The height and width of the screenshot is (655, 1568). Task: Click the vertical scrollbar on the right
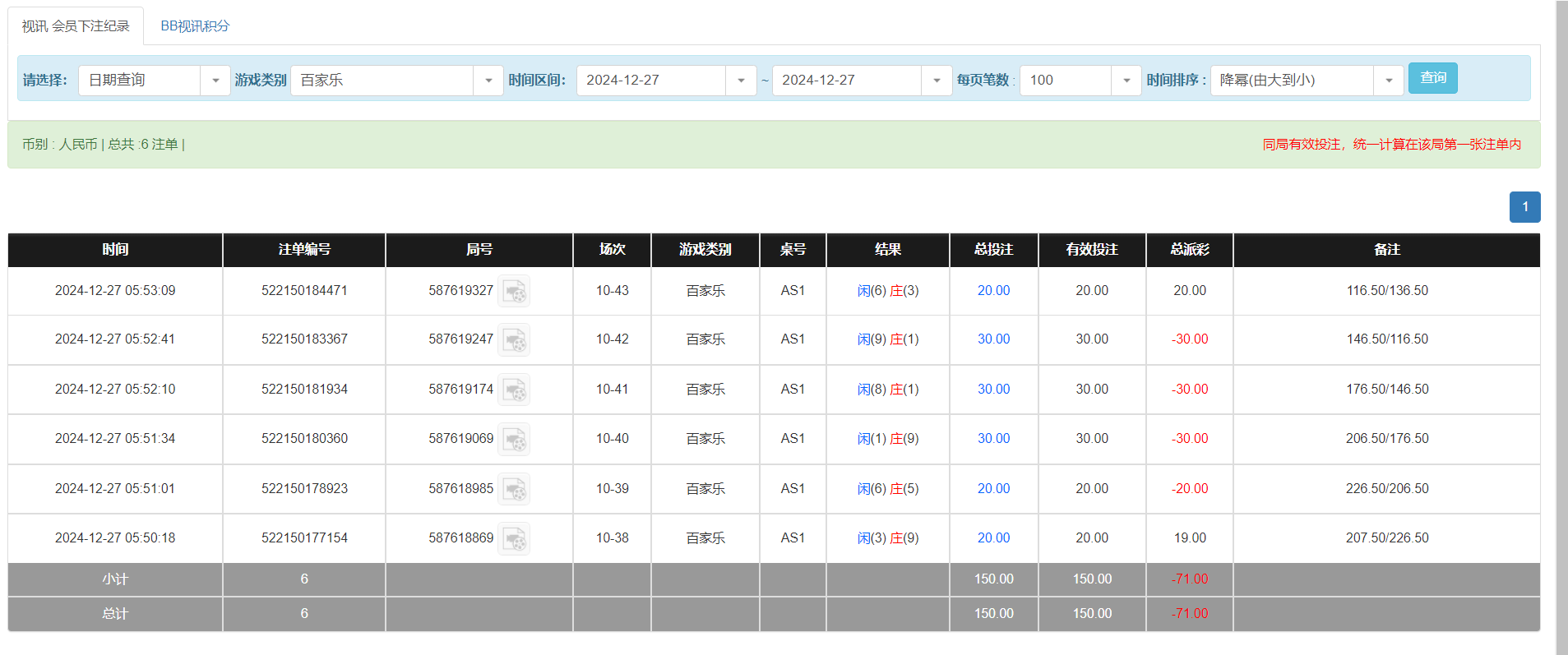[x=1561, y=329]
